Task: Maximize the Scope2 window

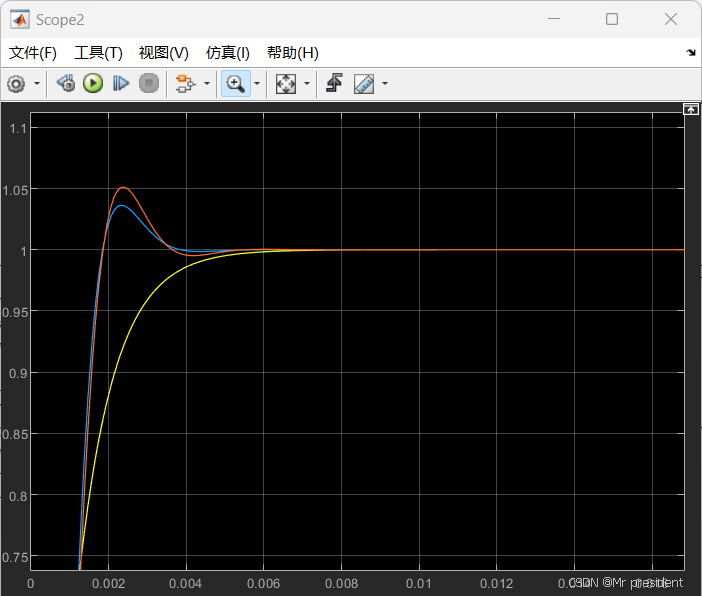Action: click(x=612, y=19)
